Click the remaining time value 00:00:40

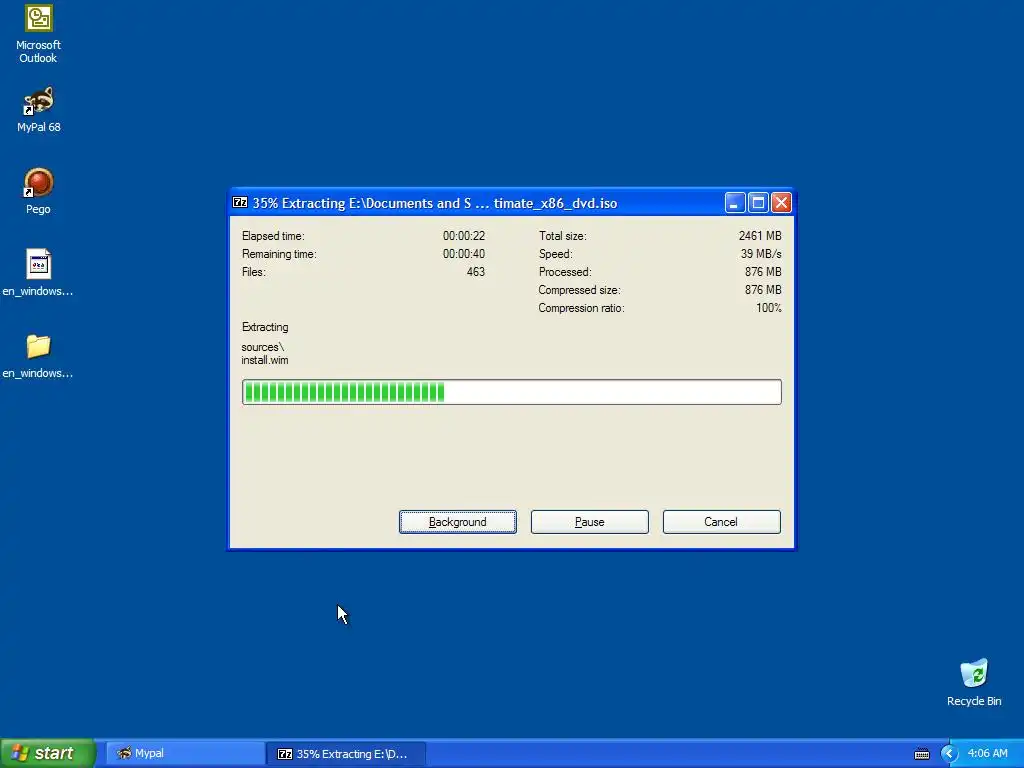point(464,253)
